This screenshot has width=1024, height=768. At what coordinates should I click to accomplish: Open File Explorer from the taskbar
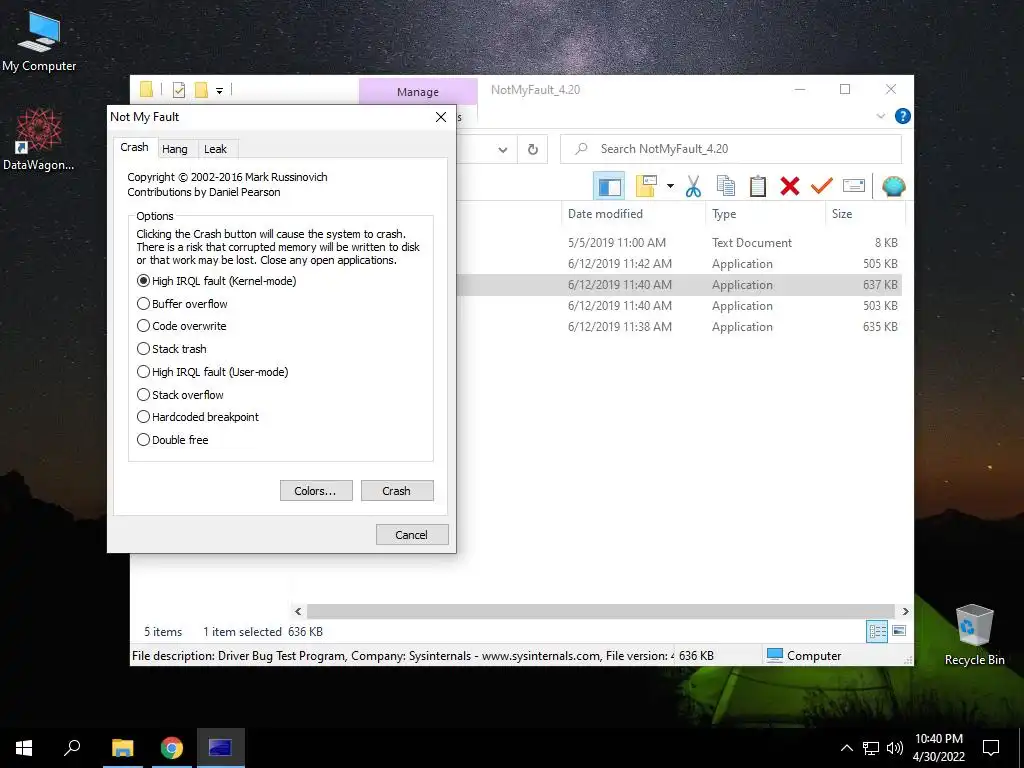[123, 748]
